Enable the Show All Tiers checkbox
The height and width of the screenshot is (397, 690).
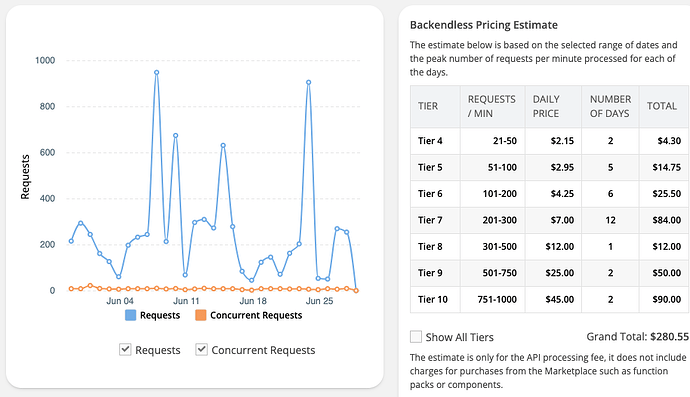click(416, 337)
